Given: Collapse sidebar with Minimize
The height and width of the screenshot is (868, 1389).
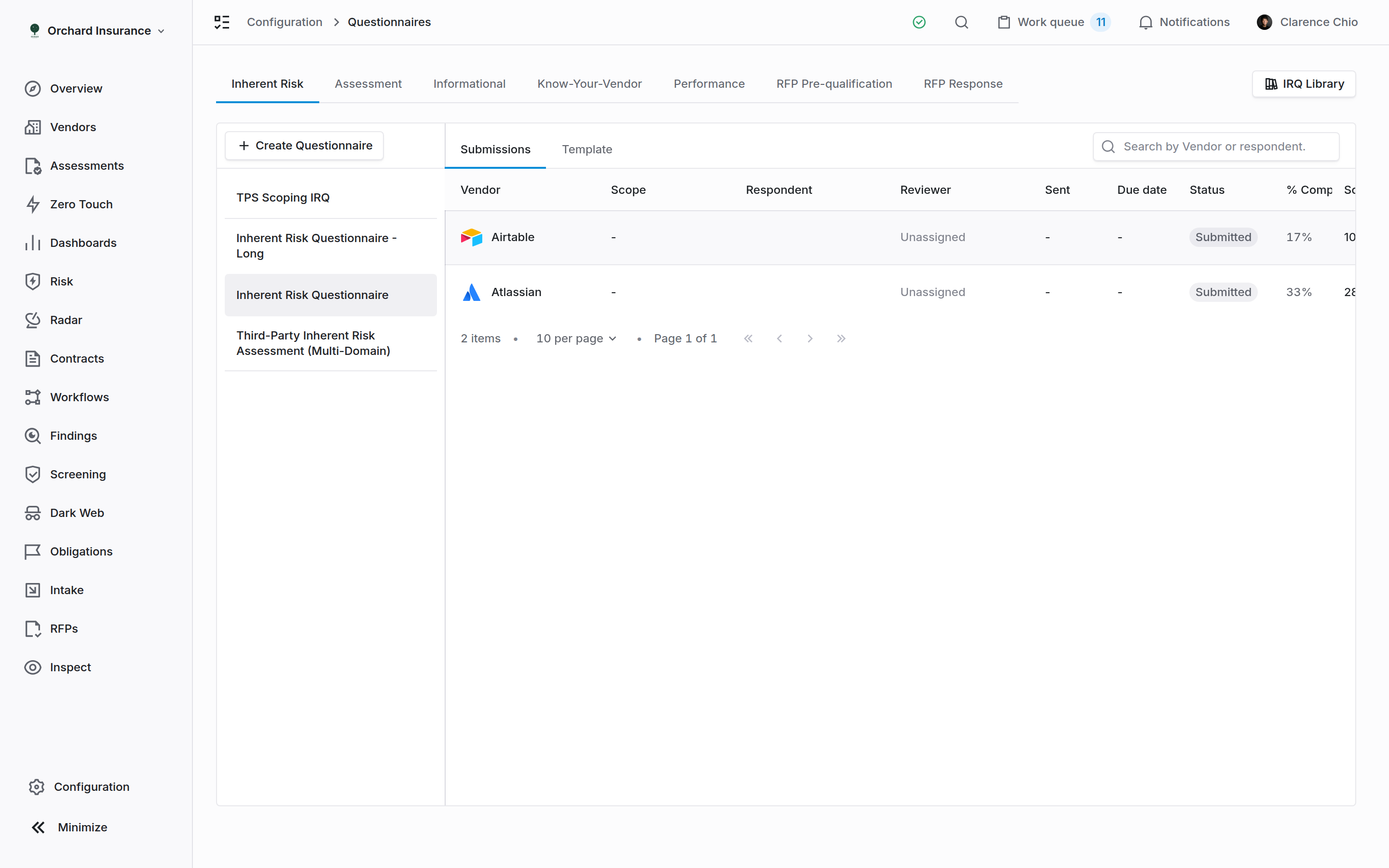Looking at the screenshot, I should tap(69, 827).
